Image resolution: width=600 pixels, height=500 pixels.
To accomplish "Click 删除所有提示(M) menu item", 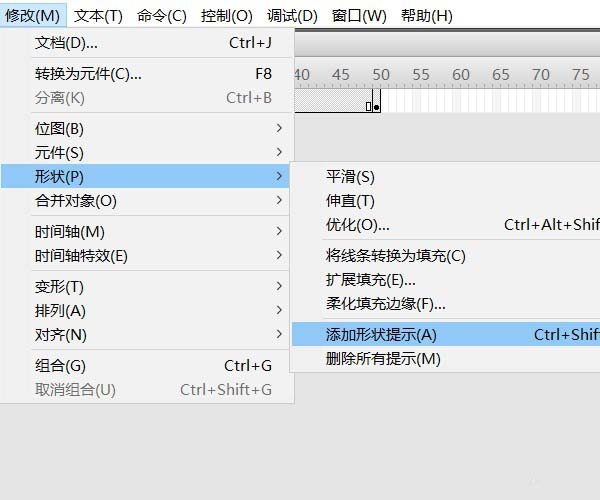I will [446, 358].
